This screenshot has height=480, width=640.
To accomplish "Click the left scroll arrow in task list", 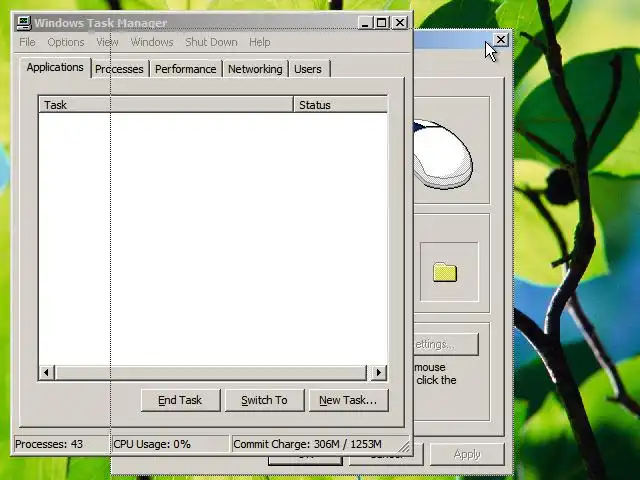I will click(47, 372).
